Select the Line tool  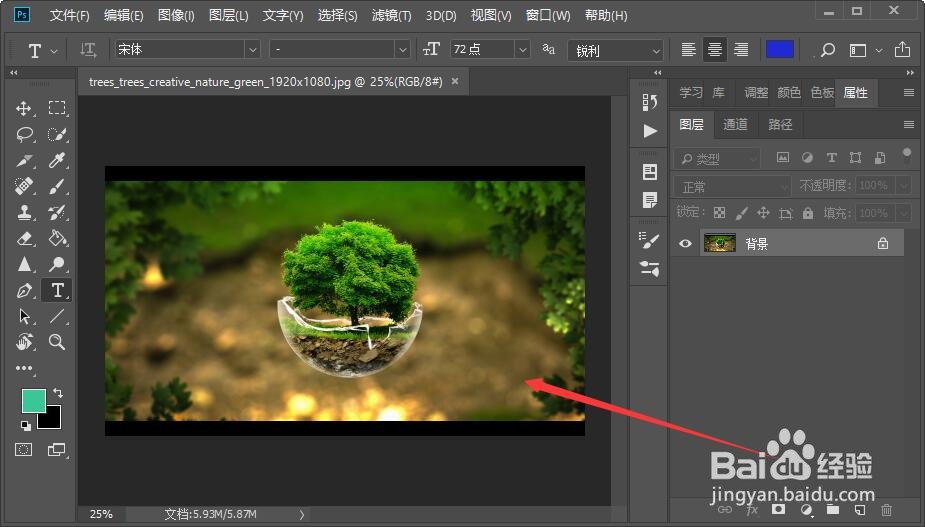[x=57, y=316]
